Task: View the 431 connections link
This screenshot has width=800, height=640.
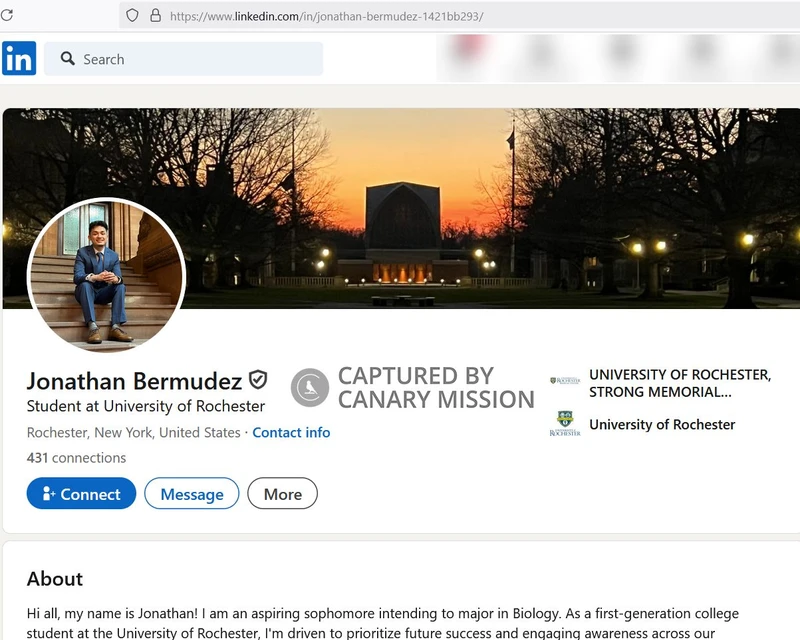Action: pos(77,458)
